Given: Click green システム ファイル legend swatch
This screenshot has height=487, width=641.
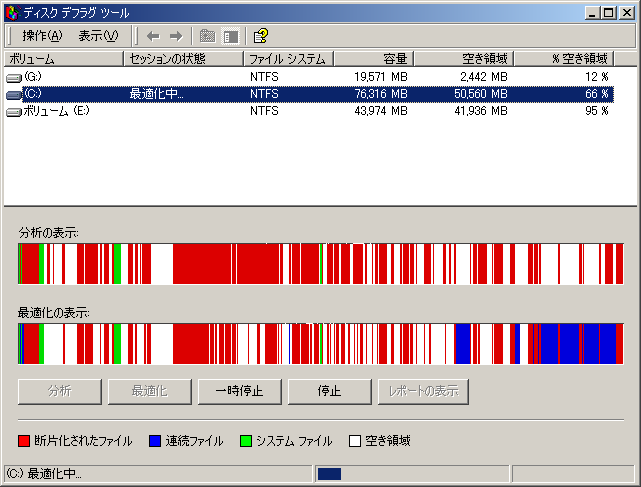Looking at the screenshot, I should point(246,441).
